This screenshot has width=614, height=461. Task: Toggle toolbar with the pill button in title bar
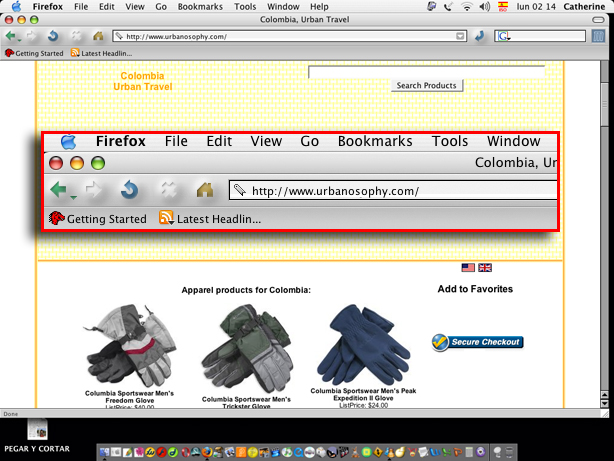[x=598, y=20]
